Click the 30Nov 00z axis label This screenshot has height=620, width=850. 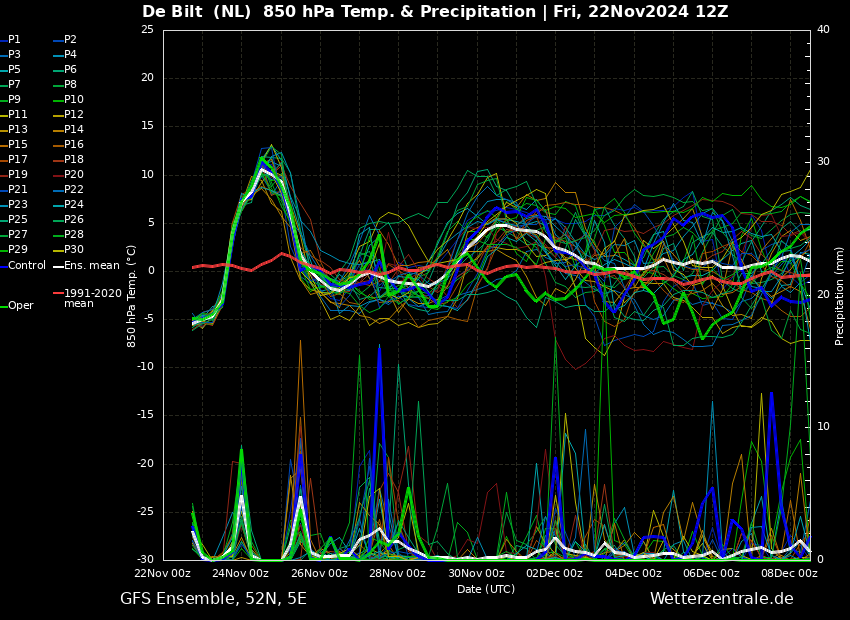(477, 573)
